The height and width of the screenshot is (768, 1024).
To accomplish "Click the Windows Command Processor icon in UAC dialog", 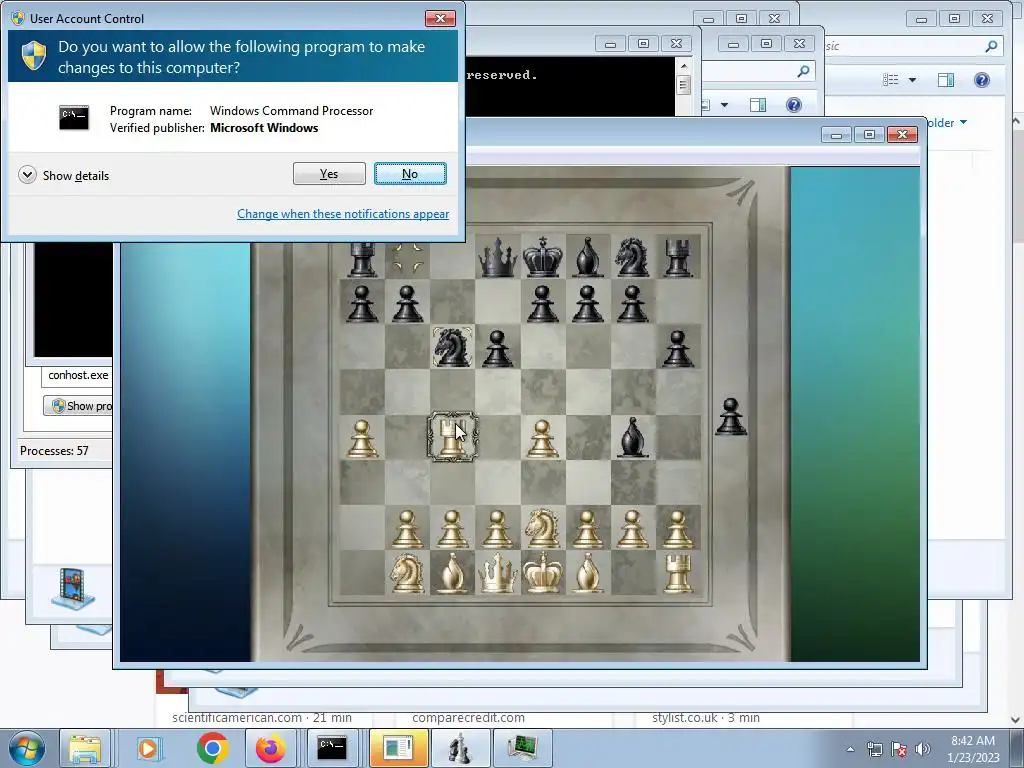I will click(74, 118).
